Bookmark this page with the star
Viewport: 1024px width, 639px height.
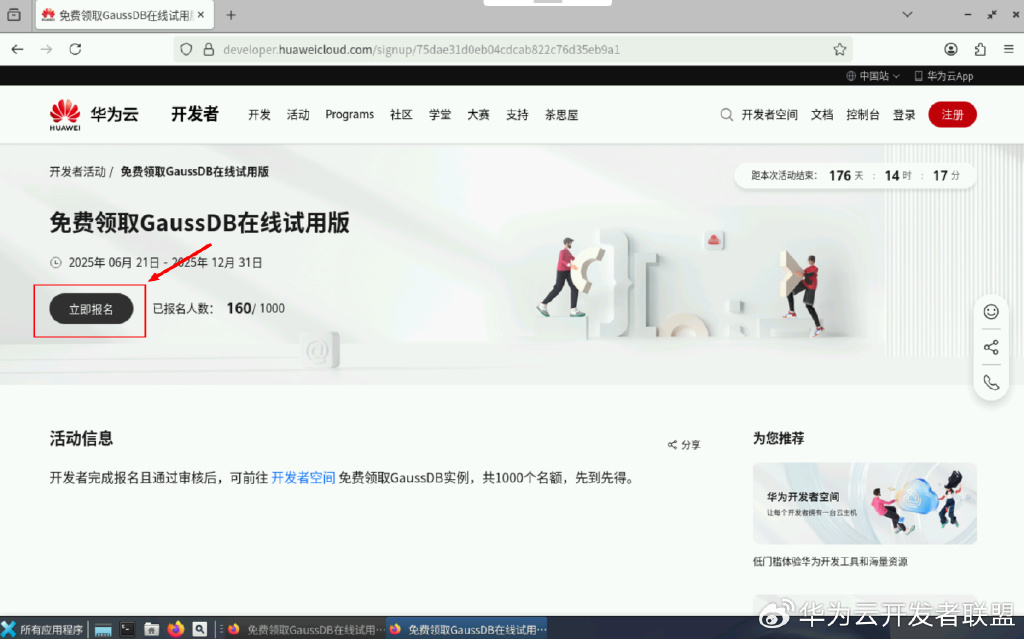(x=840, y=49)
